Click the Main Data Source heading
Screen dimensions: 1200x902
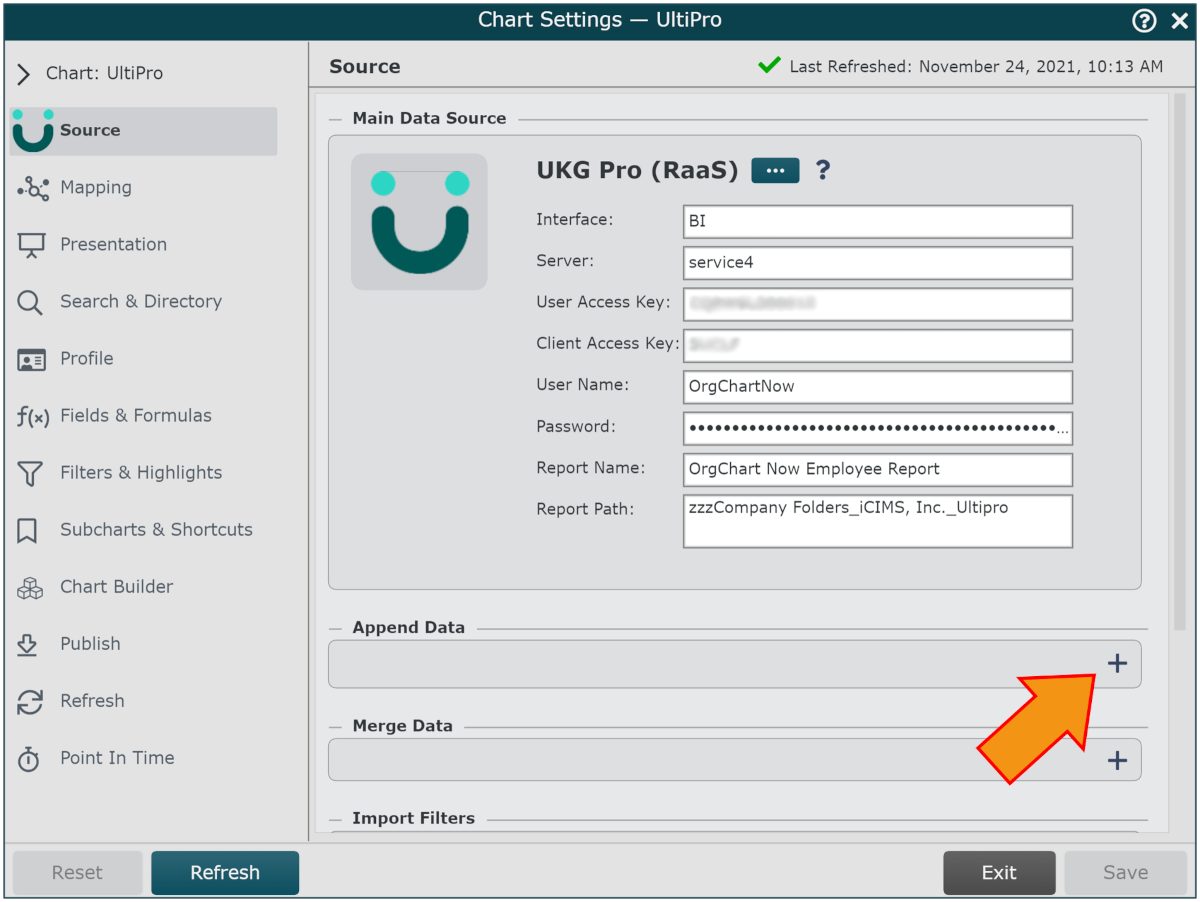(429, 119)
